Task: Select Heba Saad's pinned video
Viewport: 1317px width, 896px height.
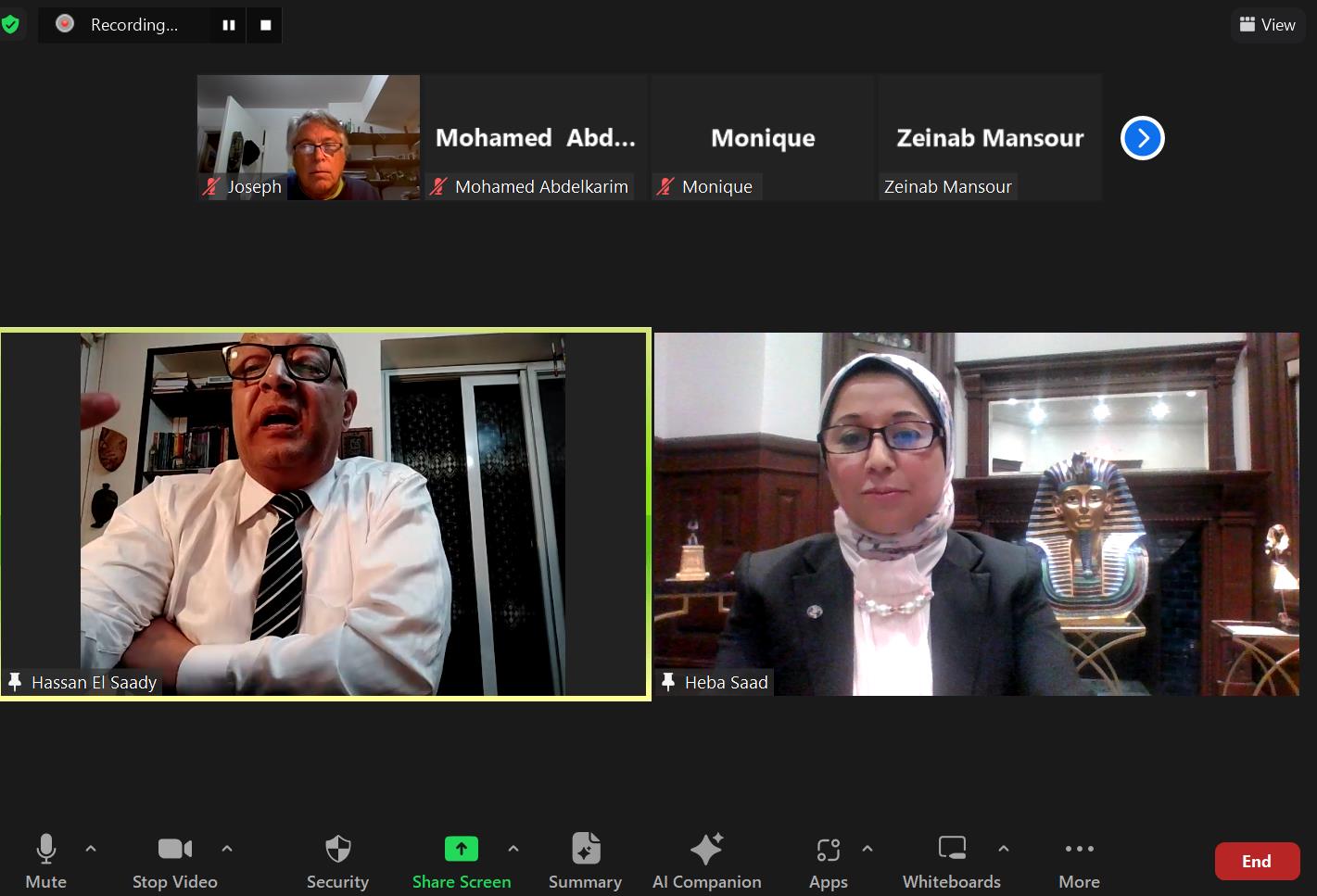Action: [x=977, y=514]
